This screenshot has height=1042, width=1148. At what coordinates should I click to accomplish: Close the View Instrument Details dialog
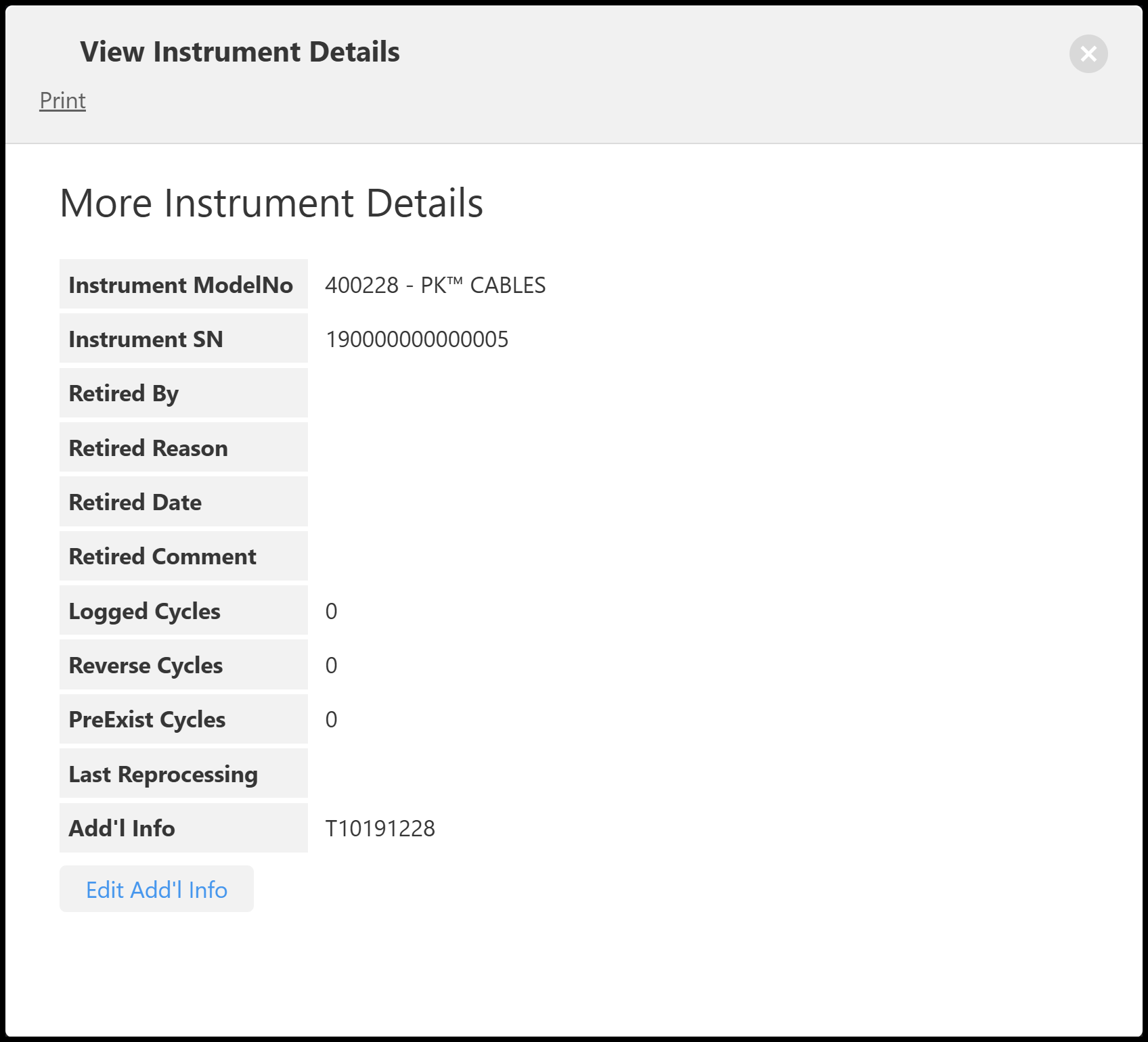pos(1088,53)
